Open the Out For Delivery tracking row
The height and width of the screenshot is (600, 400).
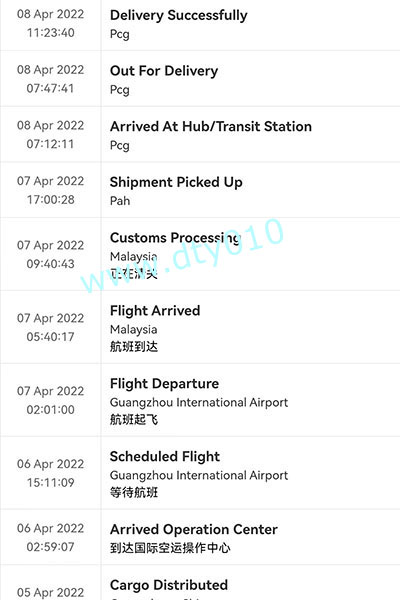[x=200, y=79]
